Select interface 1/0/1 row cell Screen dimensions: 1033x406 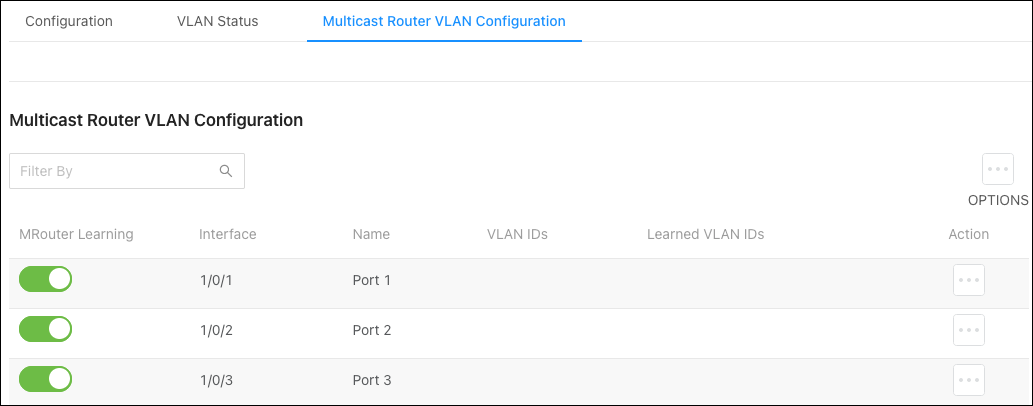pos(216,280)
